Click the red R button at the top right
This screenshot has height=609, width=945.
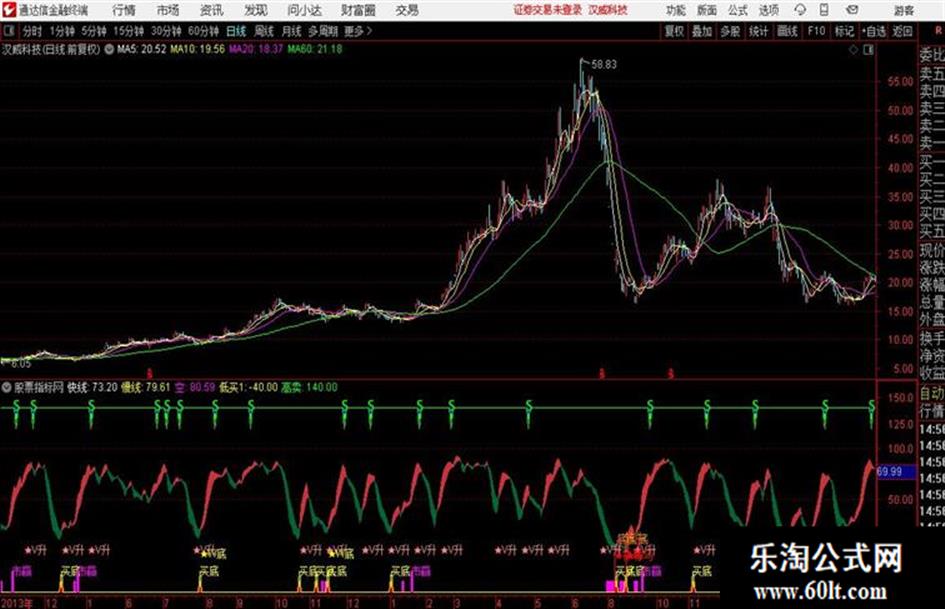939,31
